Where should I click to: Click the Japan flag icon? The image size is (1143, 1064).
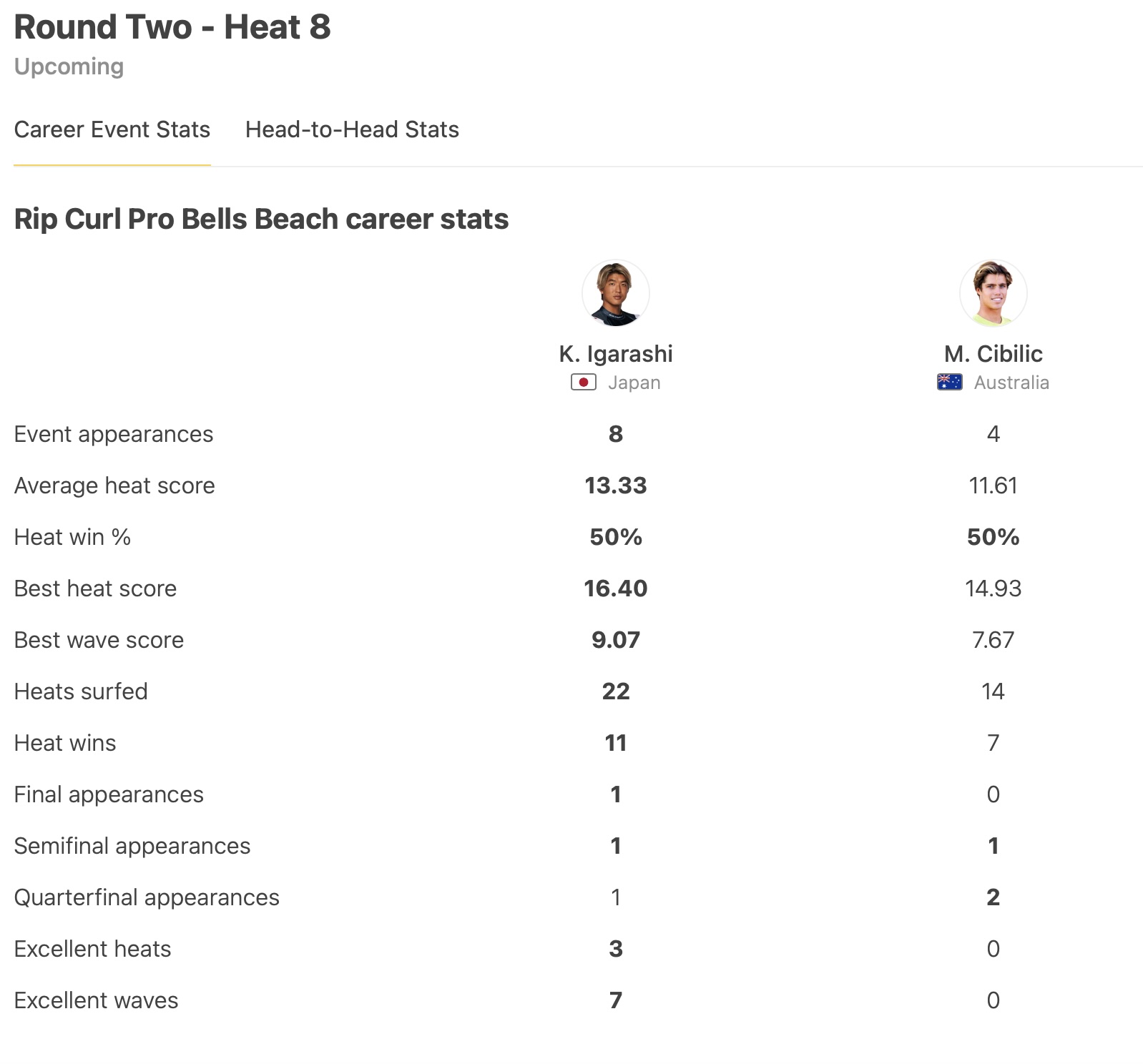point(583,383)
